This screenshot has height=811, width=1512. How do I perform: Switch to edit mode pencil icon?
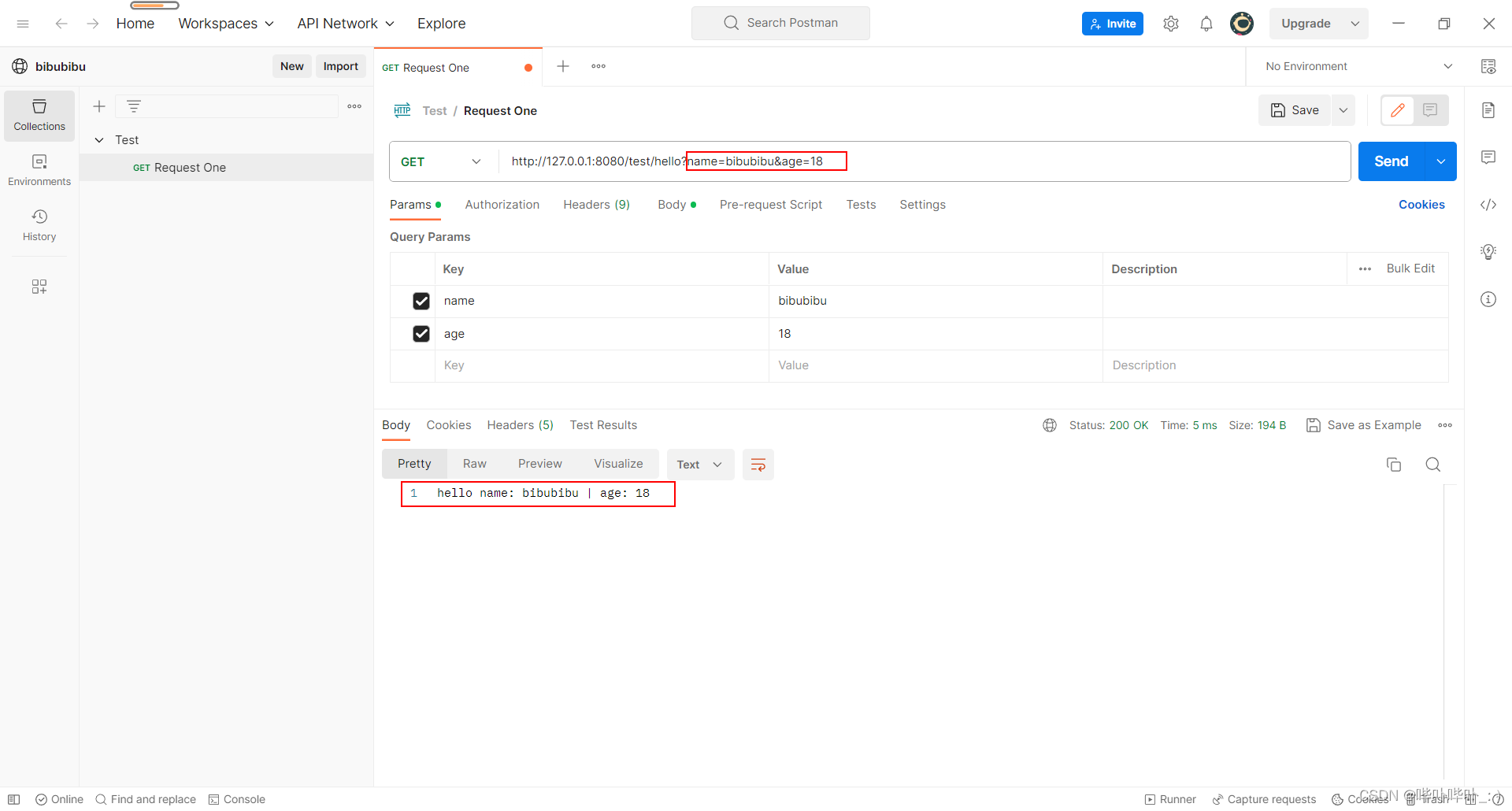(x=1398, y=110)
